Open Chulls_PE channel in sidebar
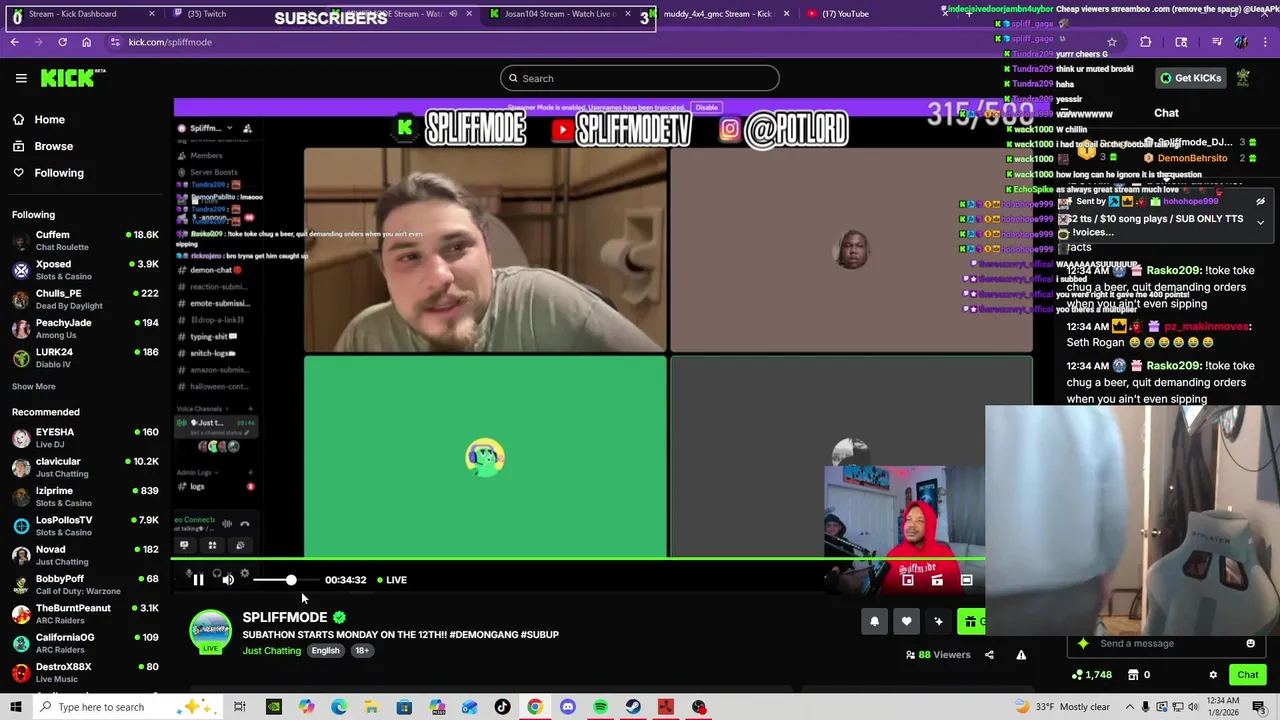 point(85,299)
